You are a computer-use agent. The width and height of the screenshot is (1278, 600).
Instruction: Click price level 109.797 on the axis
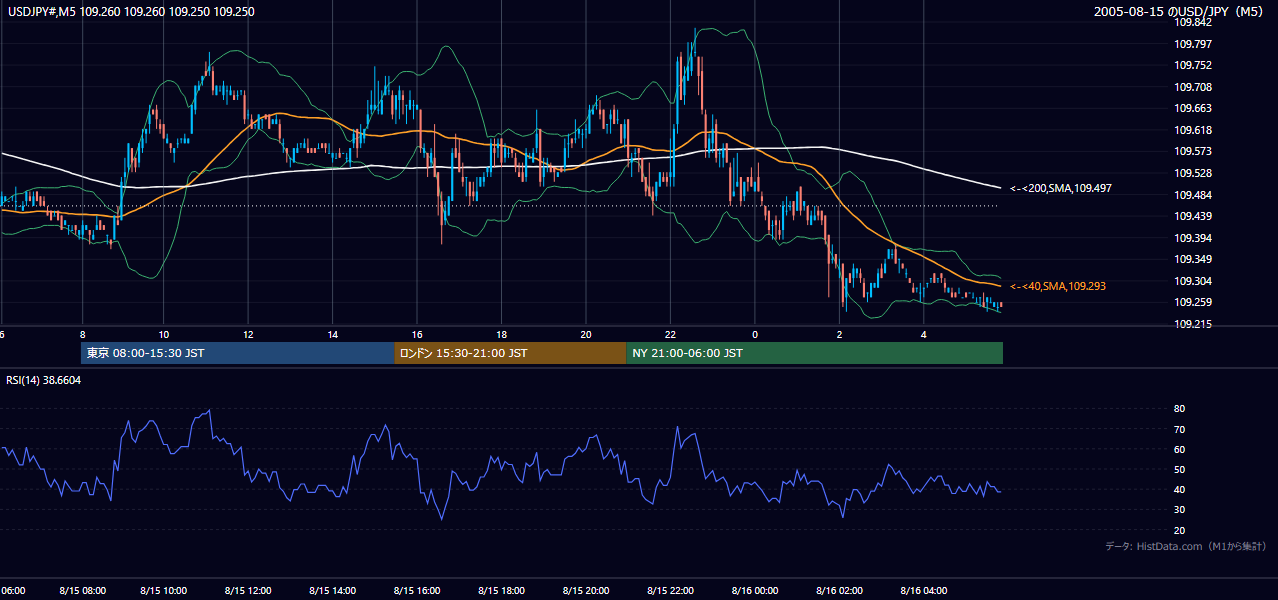(1193, 44)
